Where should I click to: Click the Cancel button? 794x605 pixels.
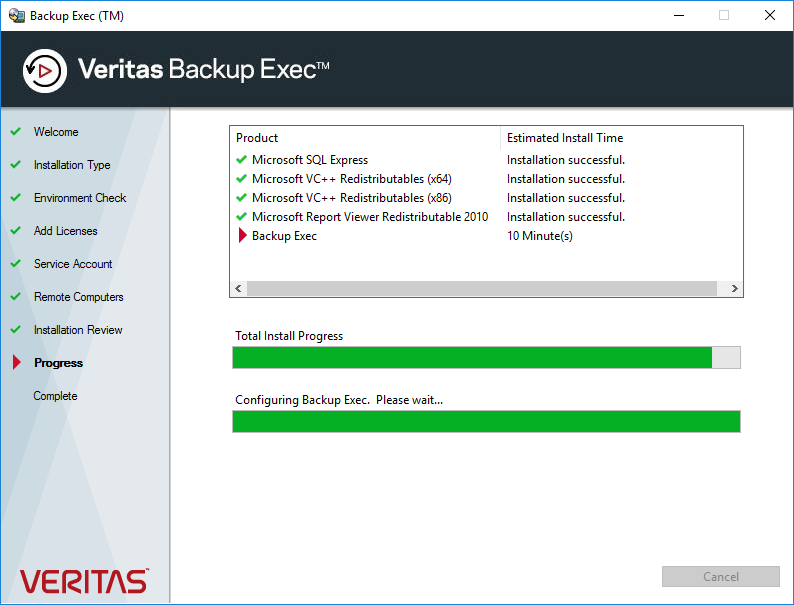(x=721, y=577)
